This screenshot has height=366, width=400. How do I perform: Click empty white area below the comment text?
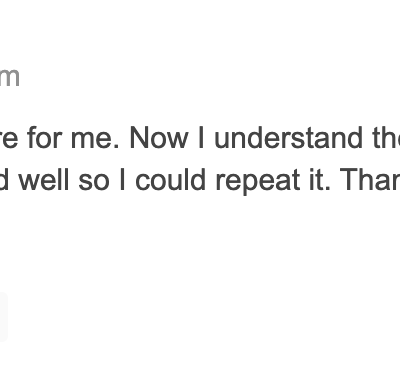click(x=200, y=240)
